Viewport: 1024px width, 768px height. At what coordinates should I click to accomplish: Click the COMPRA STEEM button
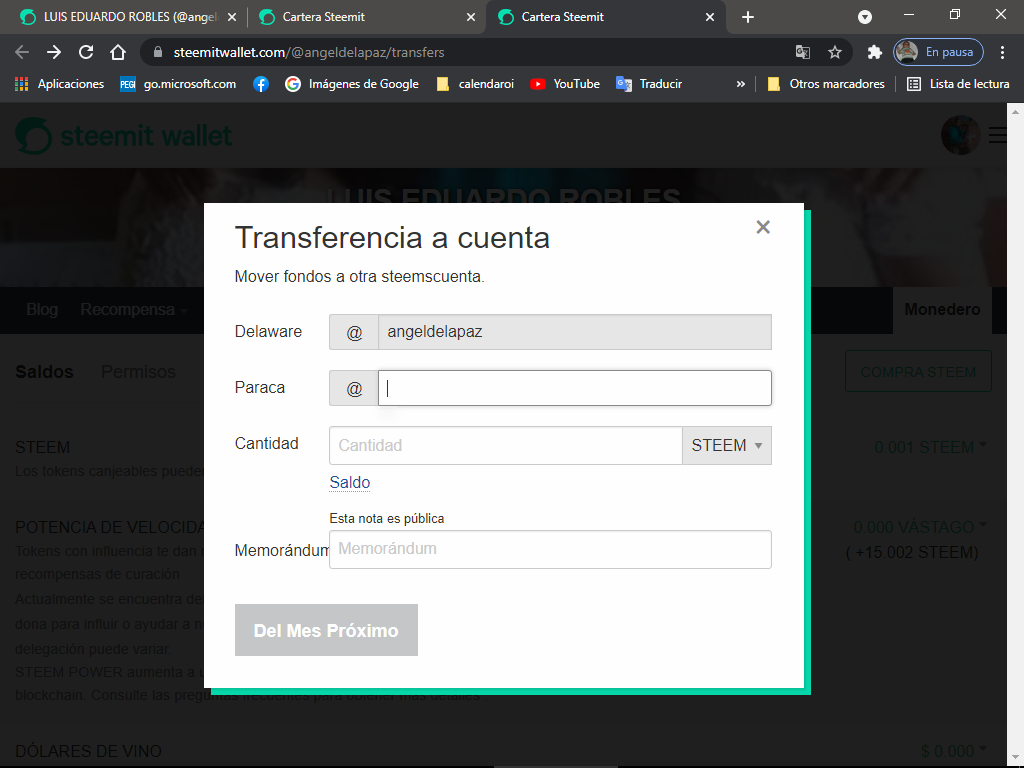coord(918,372)
